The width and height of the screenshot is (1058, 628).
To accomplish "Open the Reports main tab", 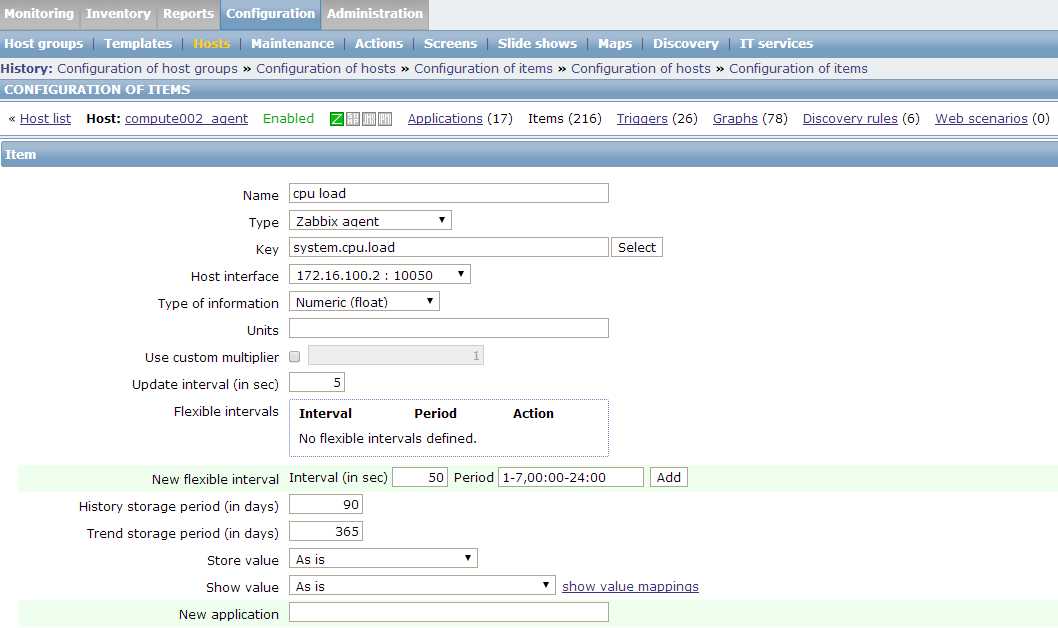I will pos(188,14).
